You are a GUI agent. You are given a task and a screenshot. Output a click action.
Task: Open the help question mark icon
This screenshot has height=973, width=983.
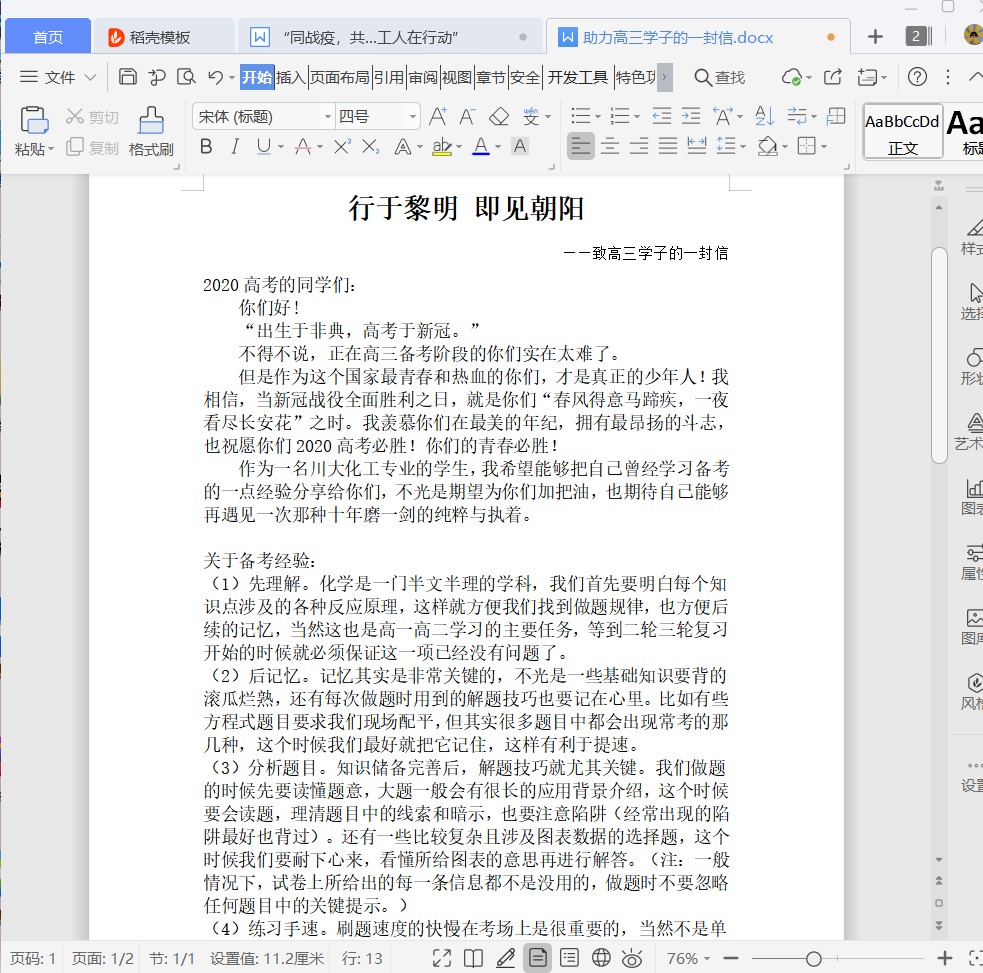click(x=917, y=77)
